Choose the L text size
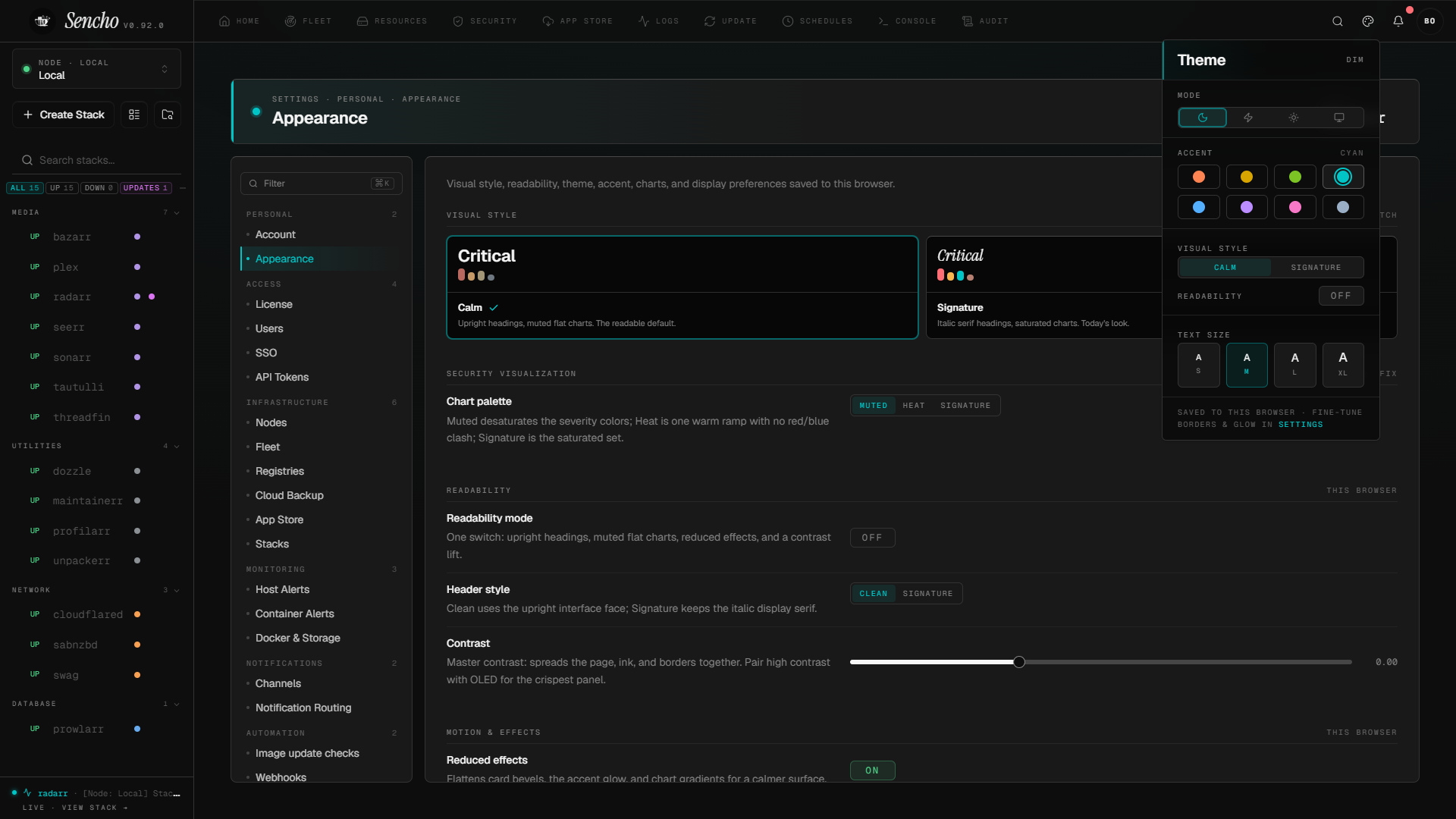Image resolution: width=1456 pixels, height=819 pixels. [x=1294, y=365]
